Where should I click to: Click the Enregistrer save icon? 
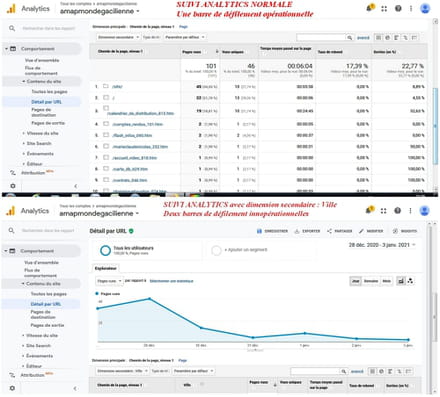(259, 231)
